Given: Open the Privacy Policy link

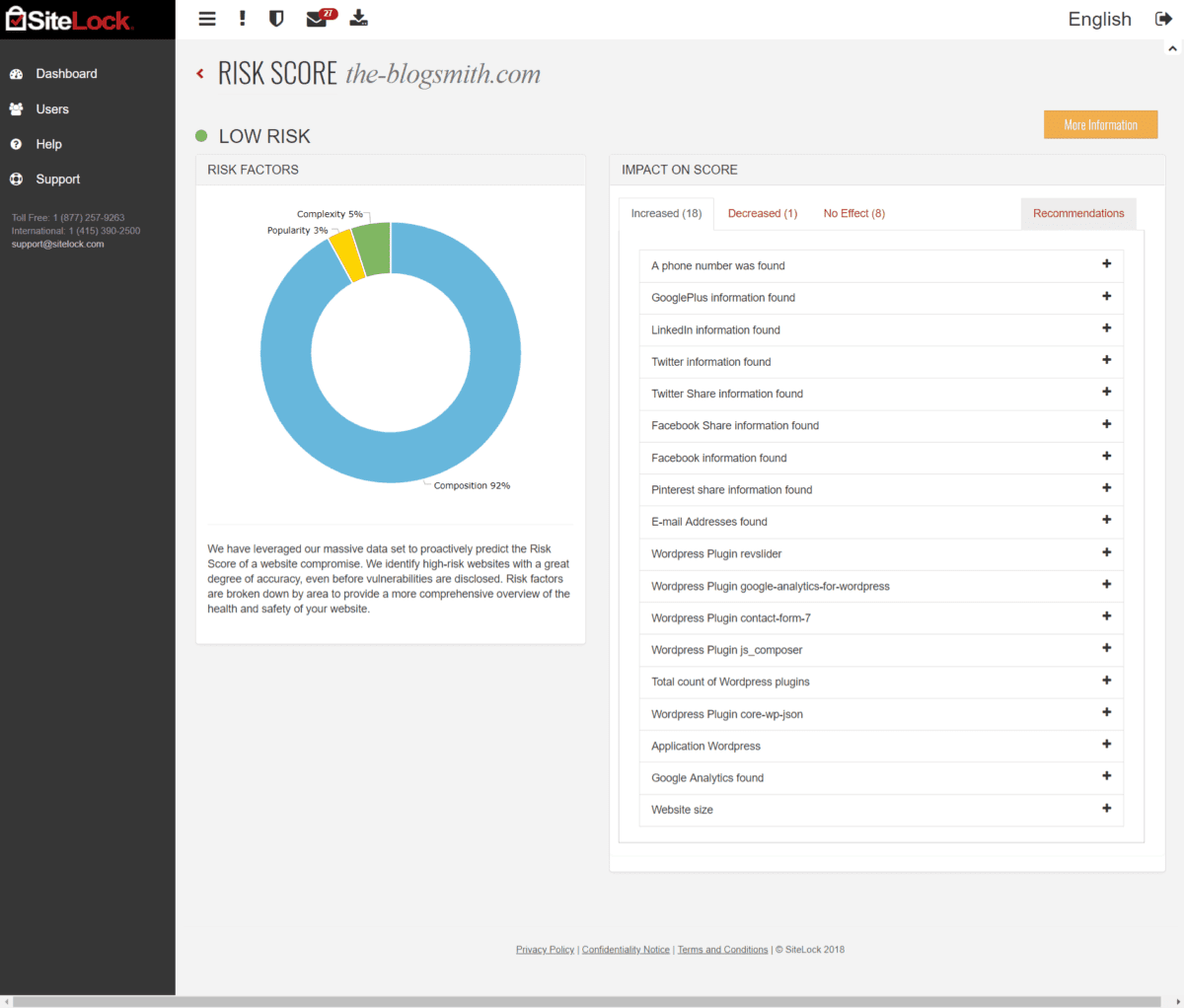Looking at the screenshot, I should click(545, 950).
